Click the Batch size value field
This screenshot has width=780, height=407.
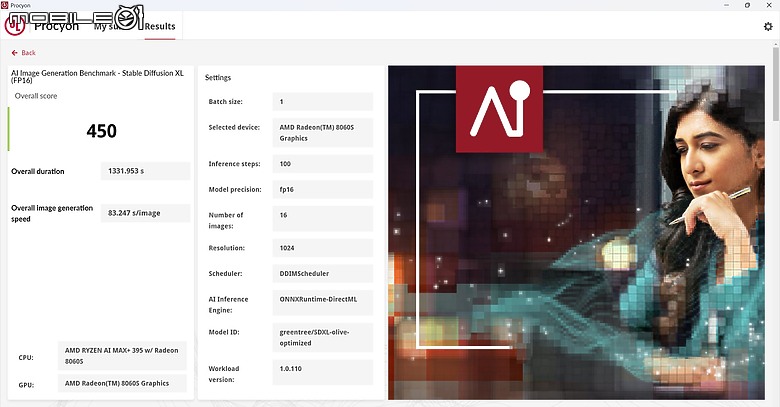coord(322,102)
